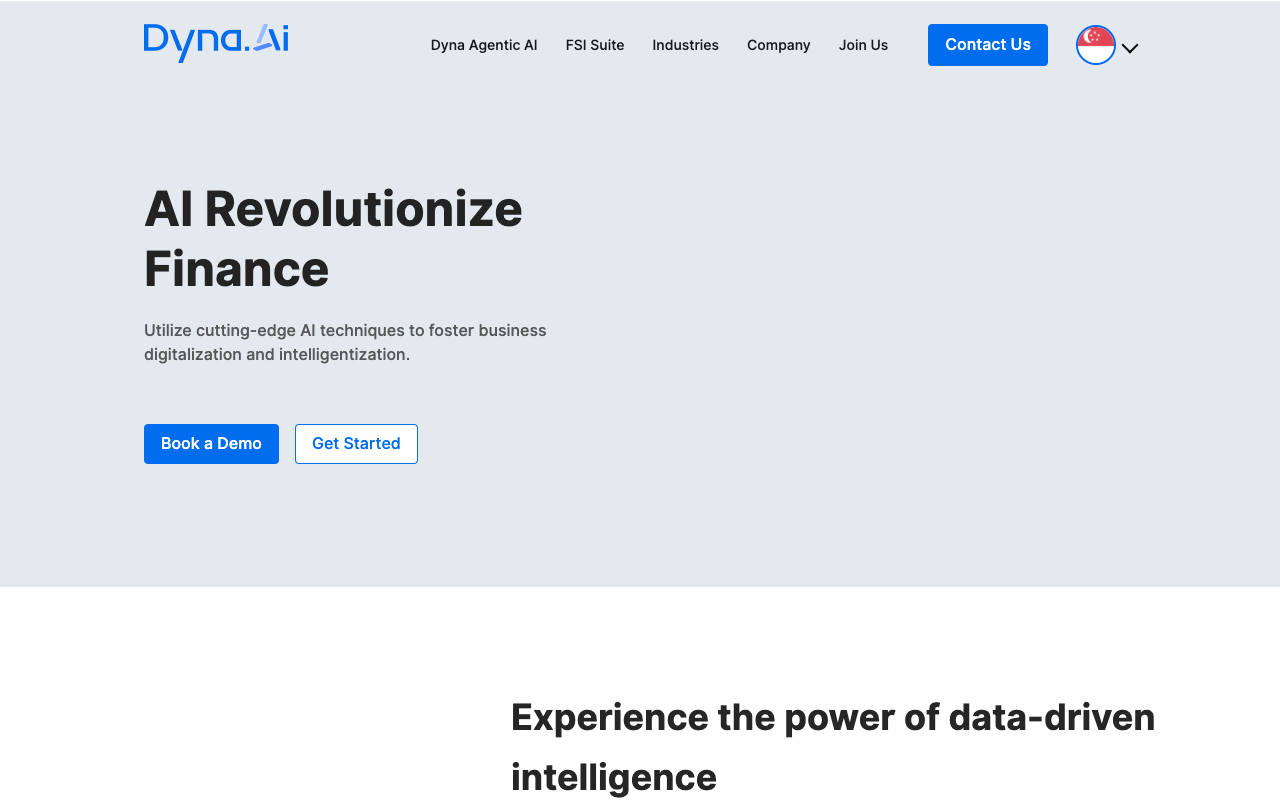
Task: Click the Dyna Agentic AI link
Action: 483,45
